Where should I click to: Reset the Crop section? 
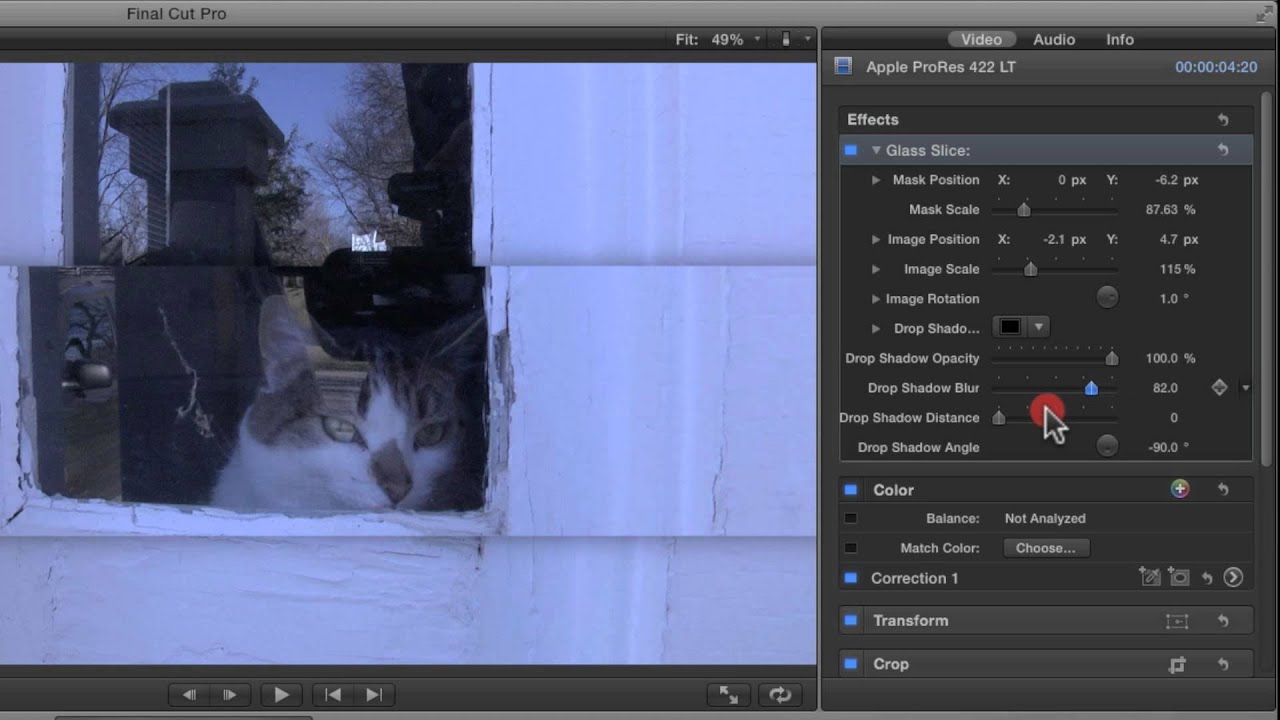(x=1222, y=664)
